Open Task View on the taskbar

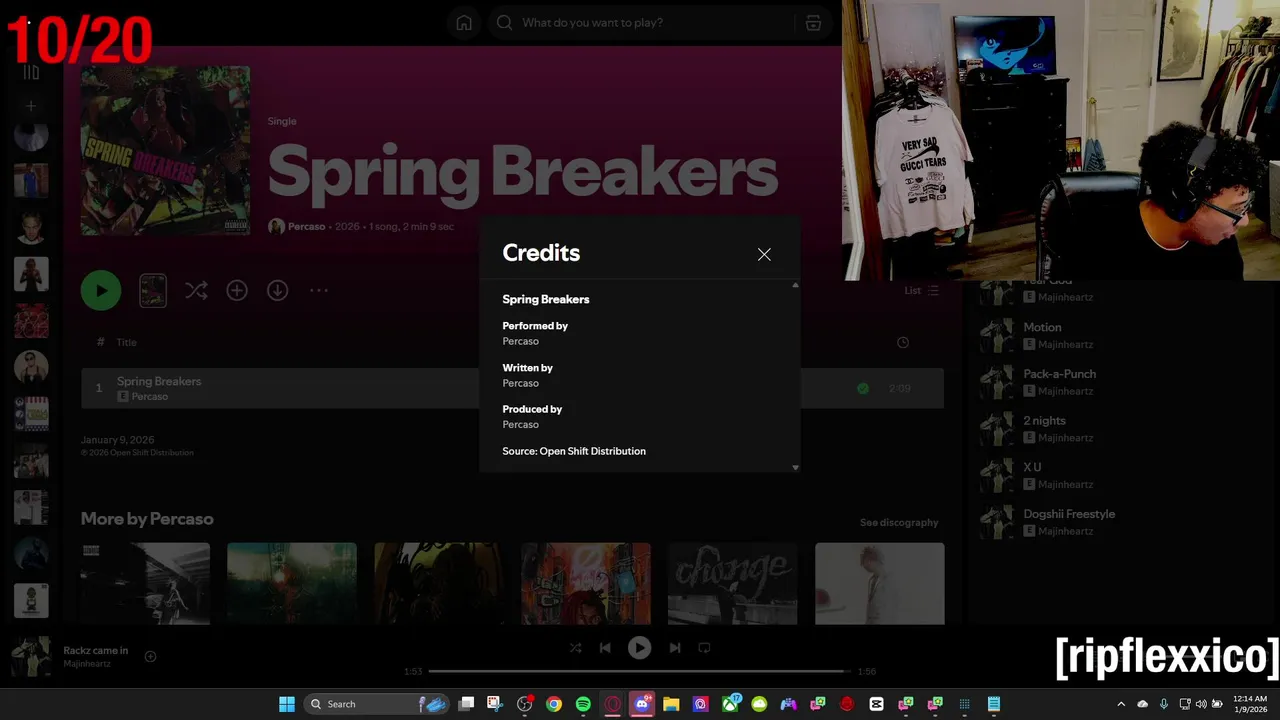(466, 704)
